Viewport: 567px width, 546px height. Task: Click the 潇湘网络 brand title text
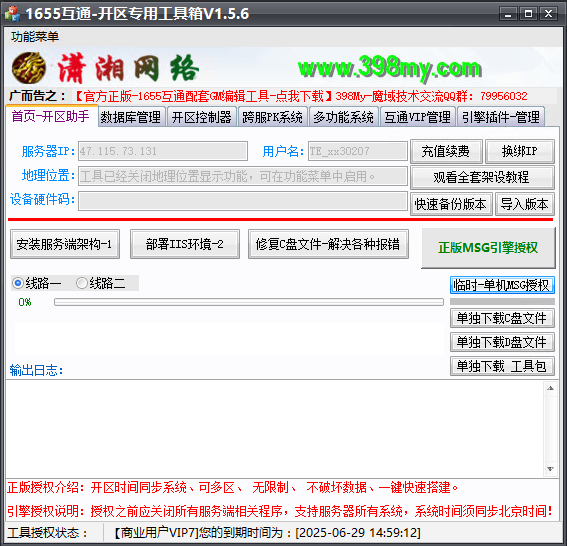click(128, 68)
